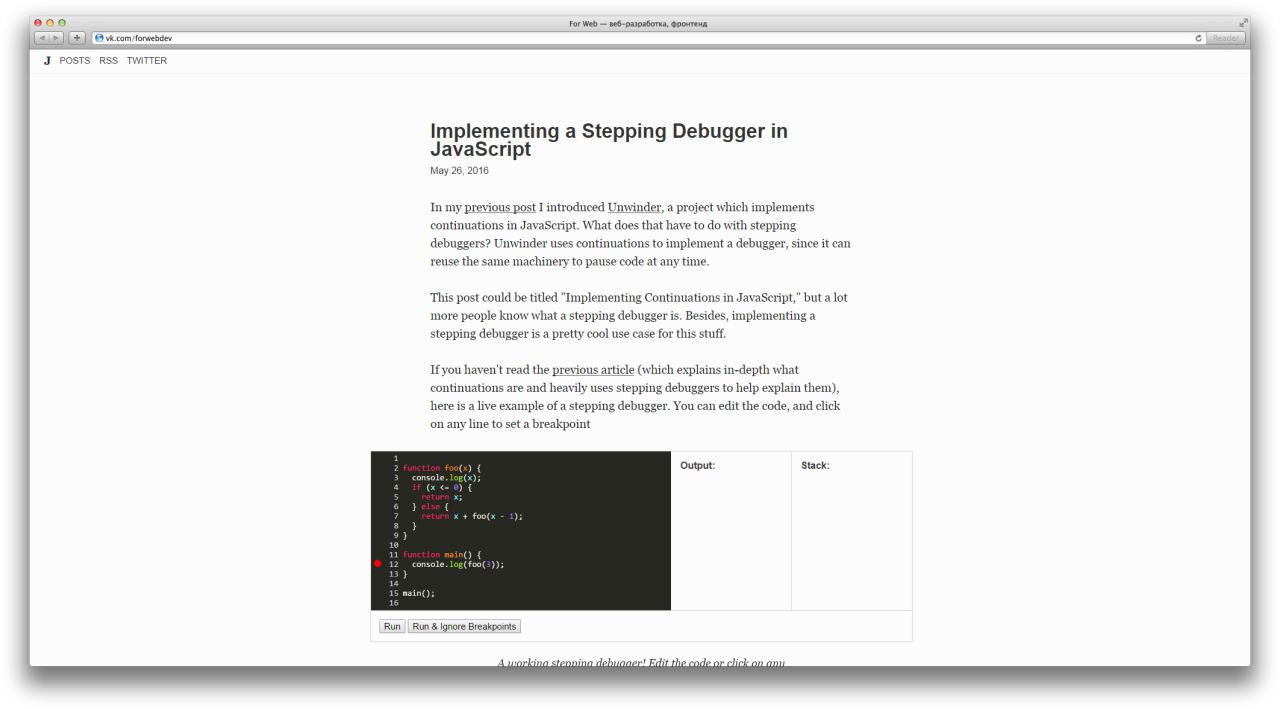The width and height of the screenshot is (1280, 709).
Task: Click the yellow minimize window button
Action: (x=50, y=22)
